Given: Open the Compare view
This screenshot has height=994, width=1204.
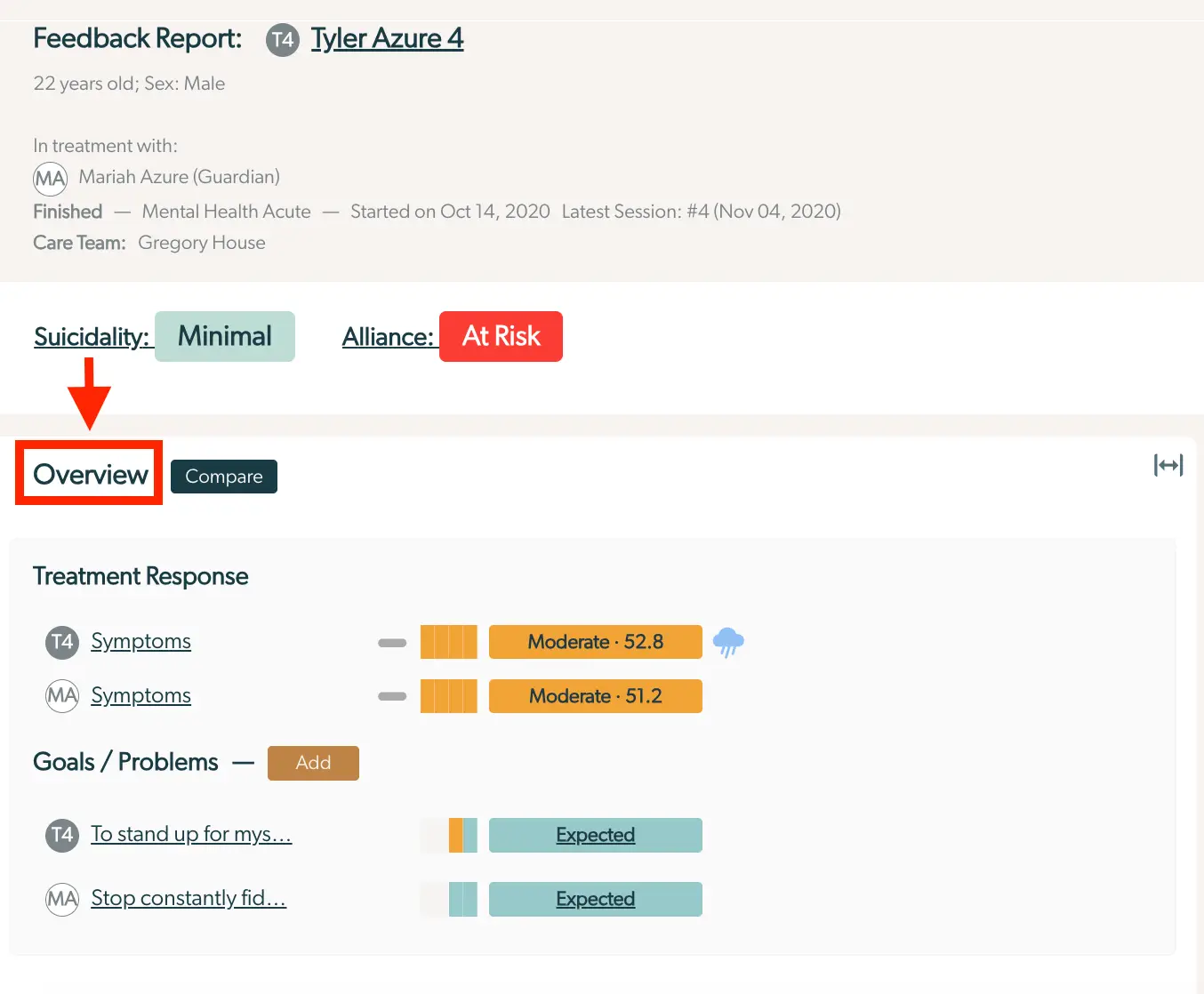Looking at the screenshot, I should (x=223, y=477).
